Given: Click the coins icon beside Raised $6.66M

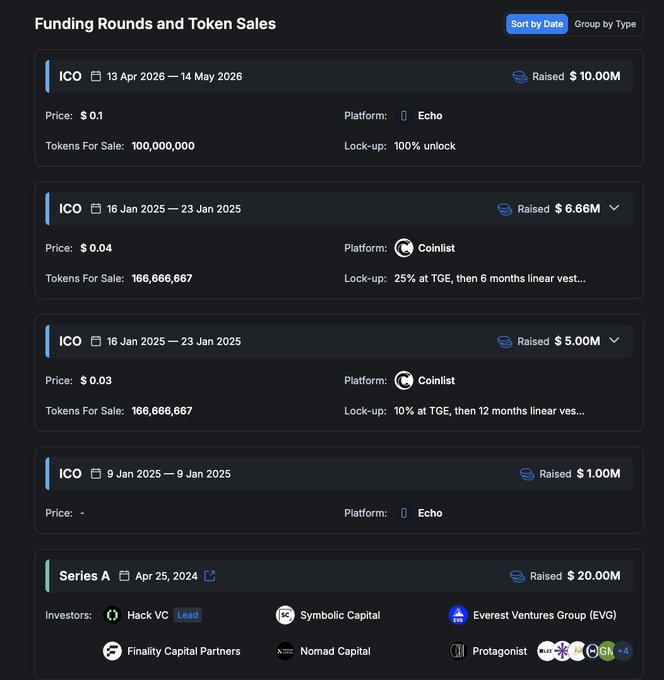Looking at the screenshot, I should click(505, 209).
